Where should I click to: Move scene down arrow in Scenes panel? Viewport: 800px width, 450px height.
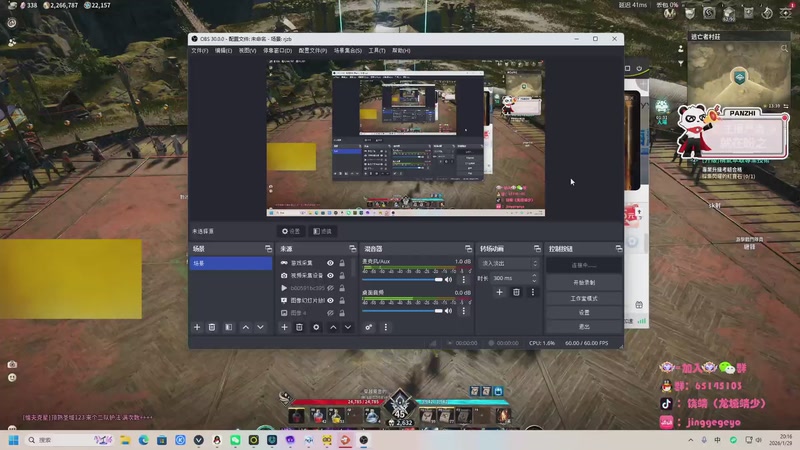tap(260, 327)
